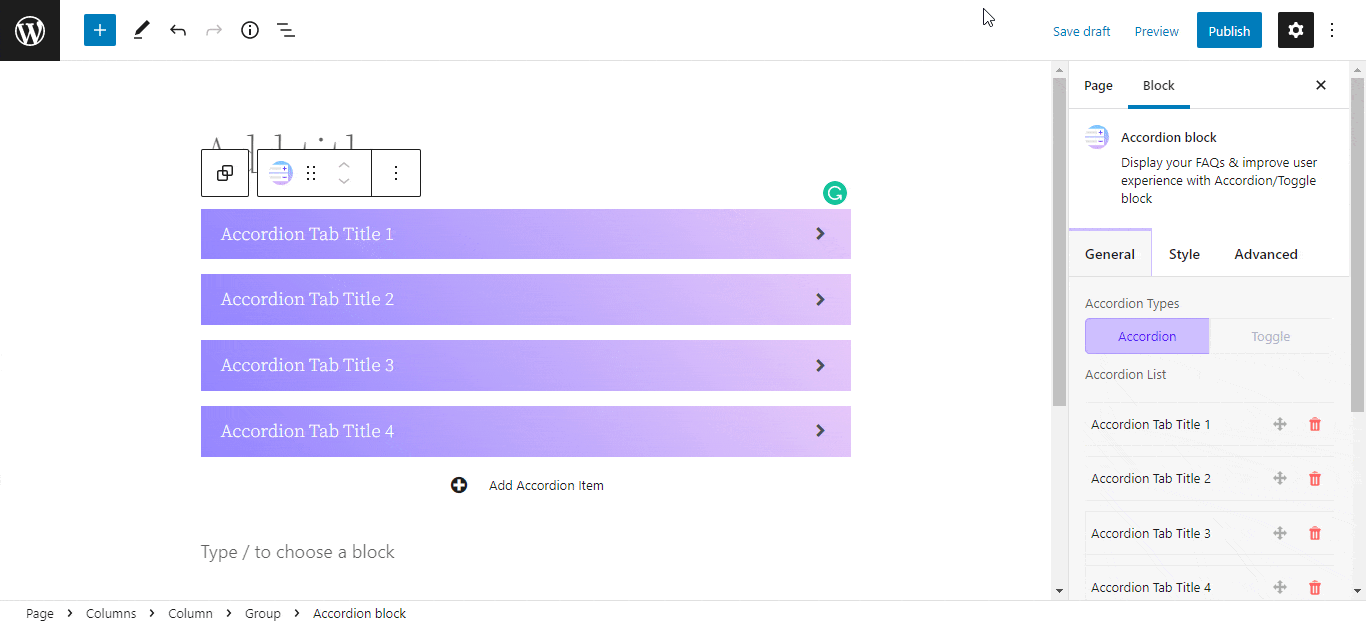Image resolution: width=1366 pixels, height=625 pixels.
Task: Click Group in the breadcrumb bar
Action: click(x=263, y=613)
